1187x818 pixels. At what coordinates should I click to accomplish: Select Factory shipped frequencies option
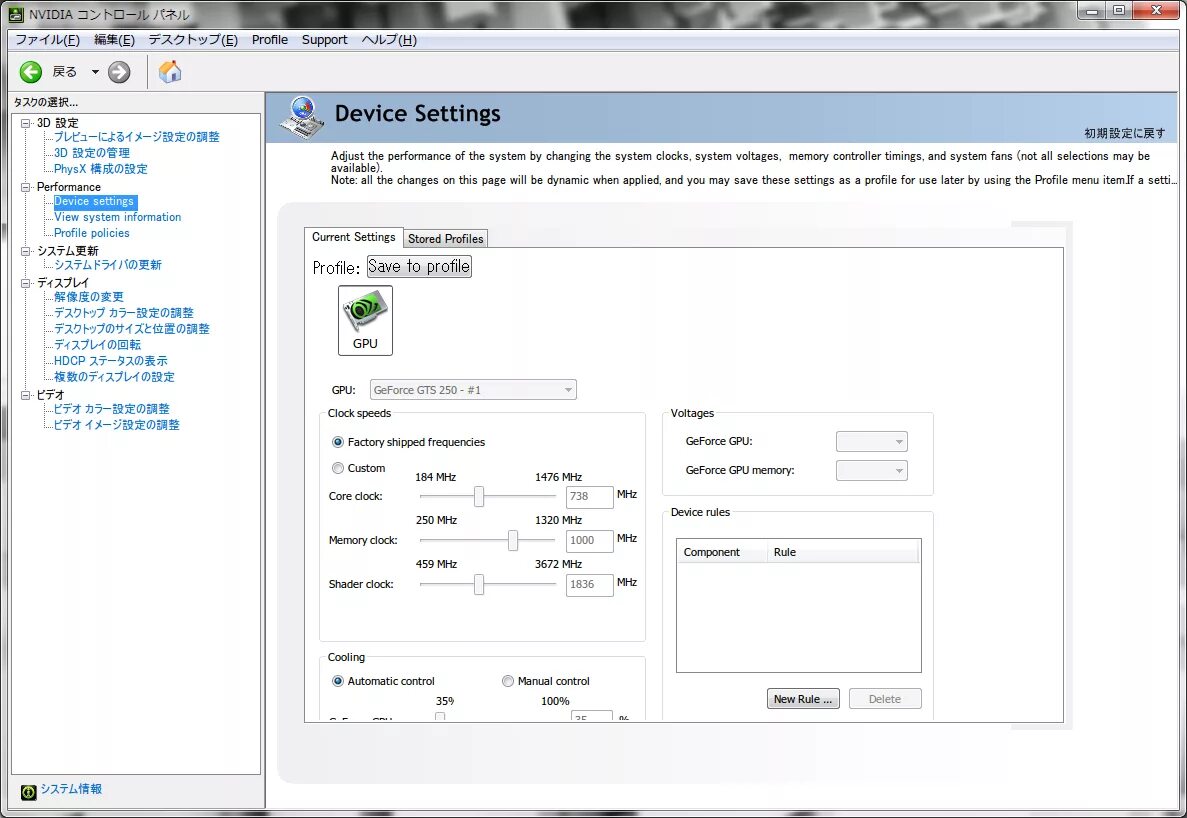point(338,442)
